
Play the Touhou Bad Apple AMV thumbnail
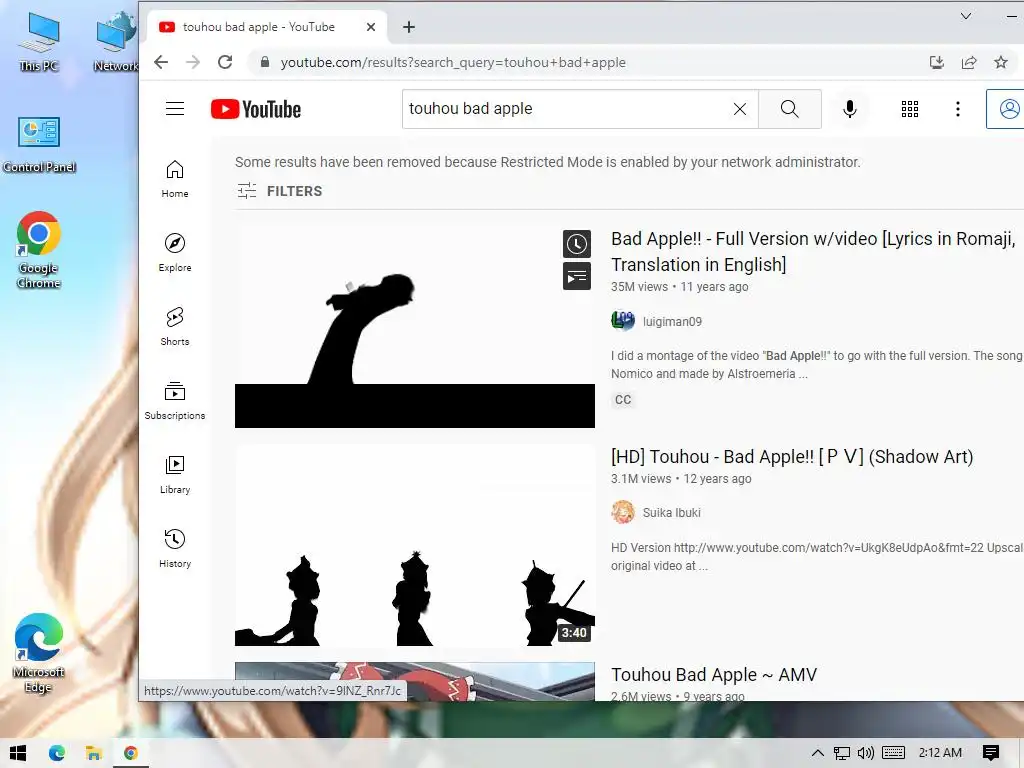415,681
